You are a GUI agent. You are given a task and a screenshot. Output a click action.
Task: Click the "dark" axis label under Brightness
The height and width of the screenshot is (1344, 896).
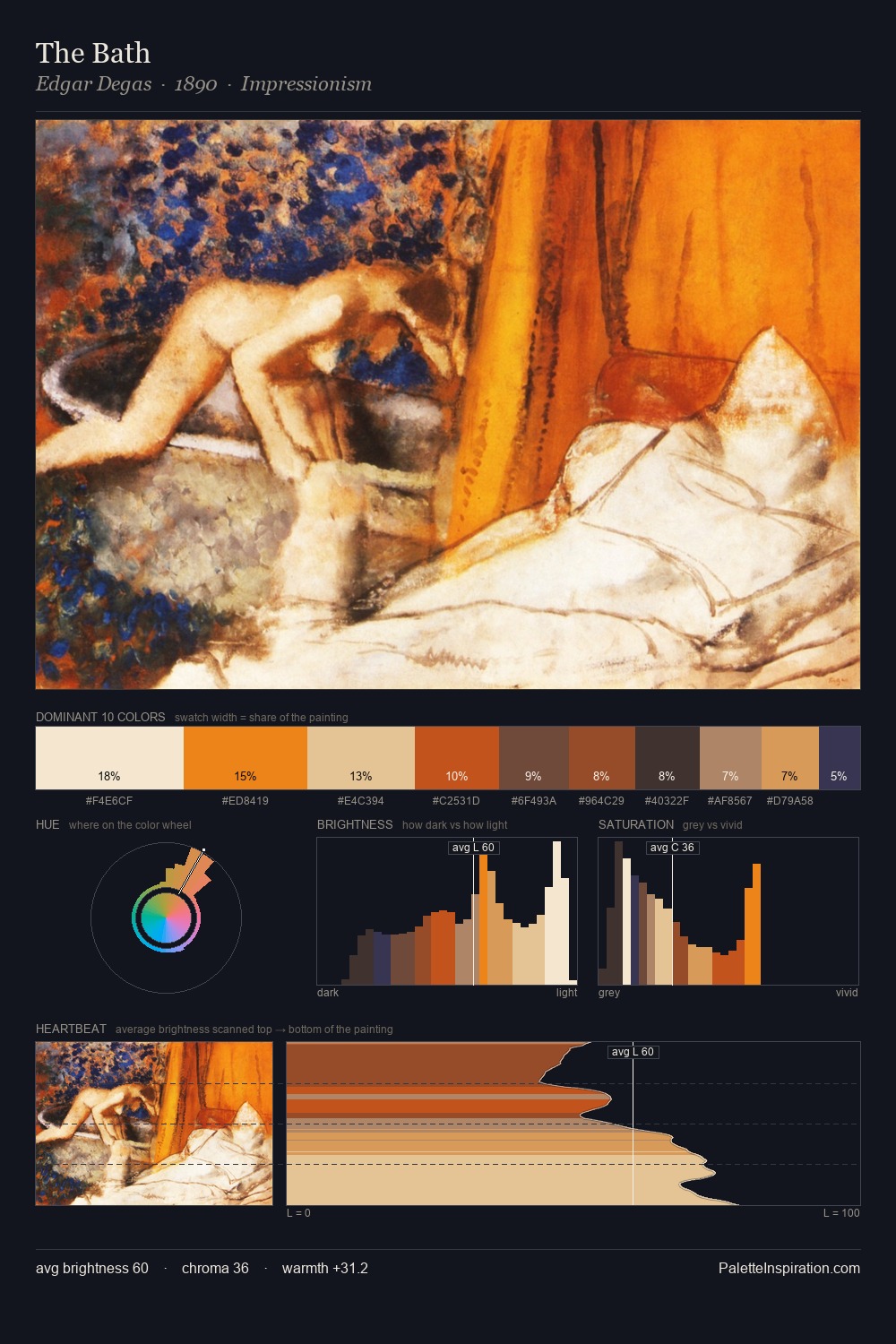[x=328, y=993]
